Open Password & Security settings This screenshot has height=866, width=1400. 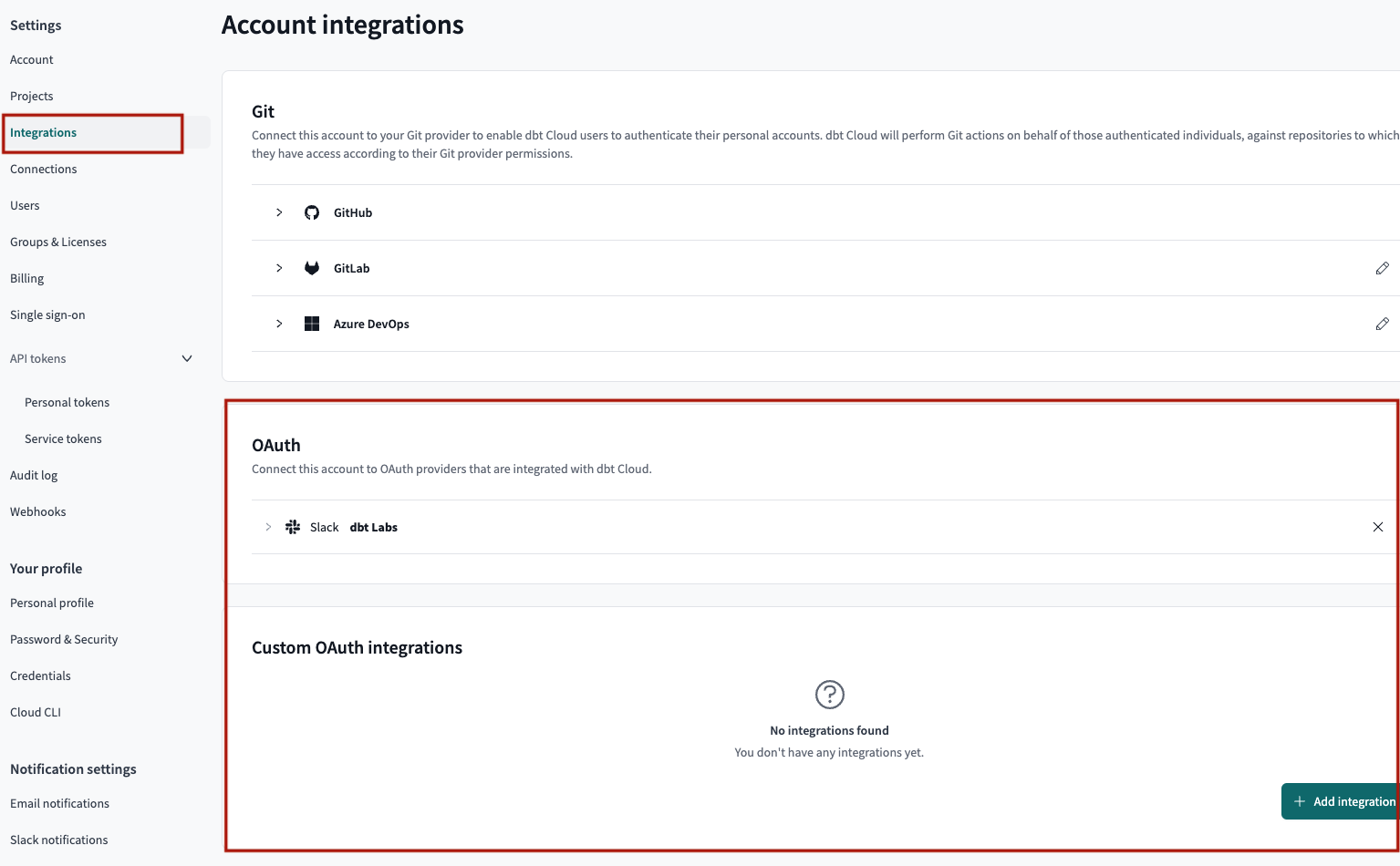pos(63,638)
